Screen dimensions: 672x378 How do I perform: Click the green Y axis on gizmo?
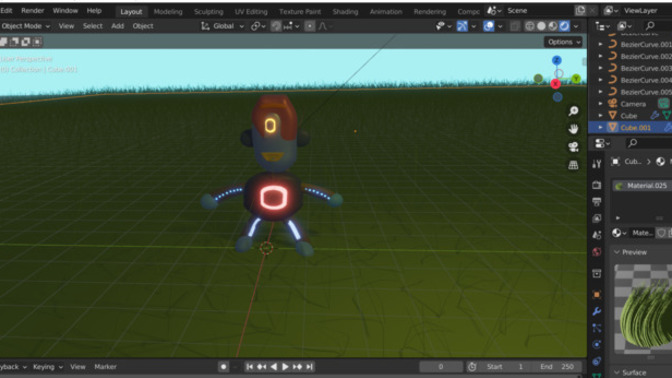click(576, 78)
